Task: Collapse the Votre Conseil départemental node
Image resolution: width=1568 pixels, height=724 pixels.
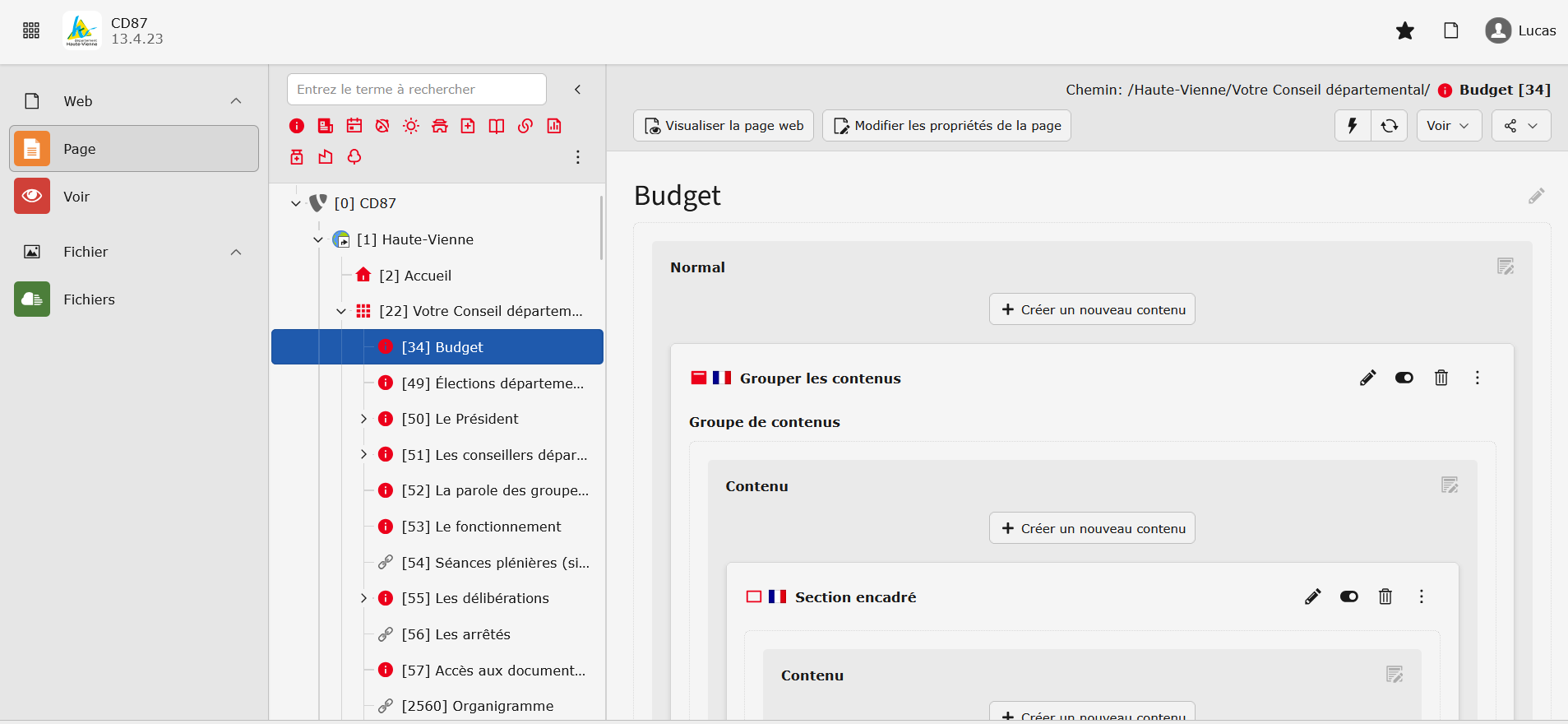Action: tap(341, 311)
